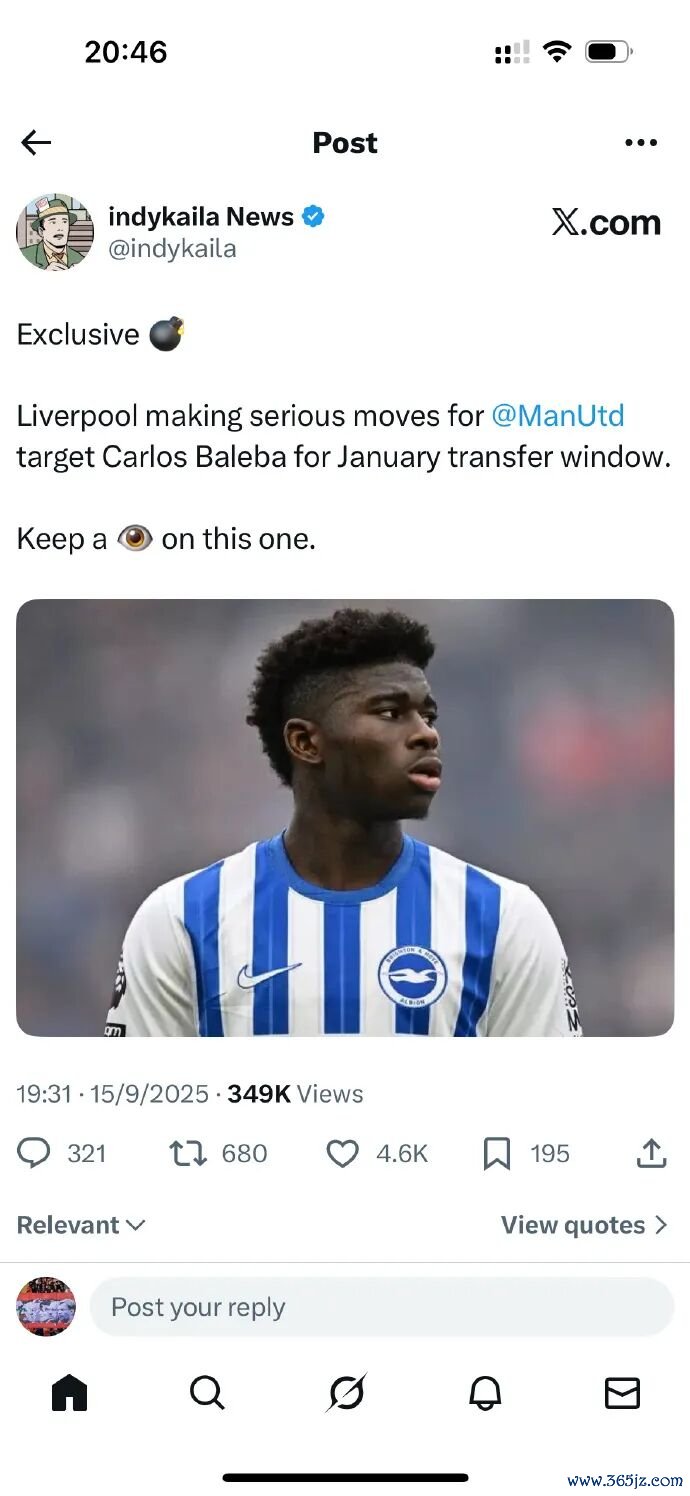Viewport: 690px width, 1496px height.
Task: Tap the repost arrows icon
Action: tap(188, 1153)
